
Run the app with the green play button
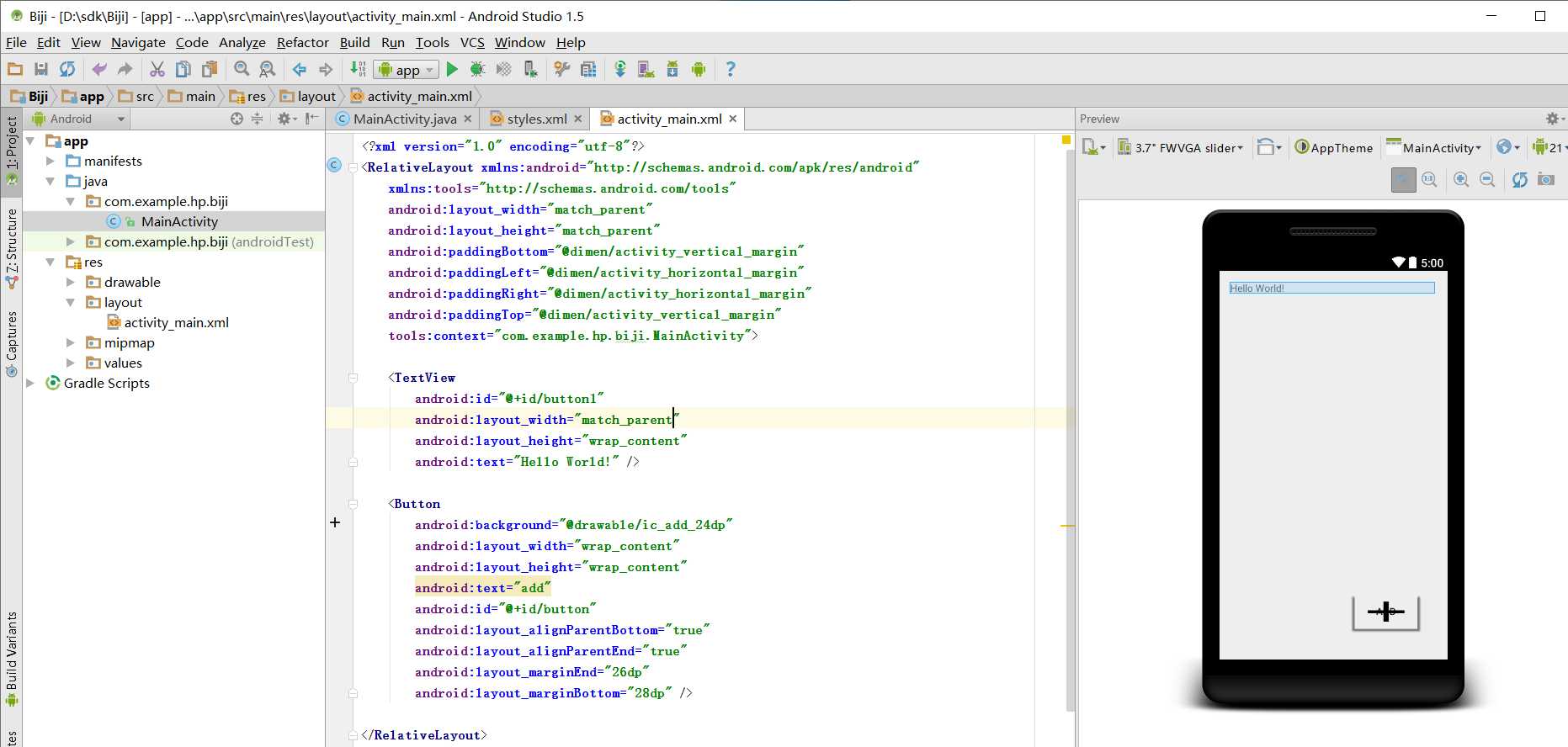click(x=452, y=70)
